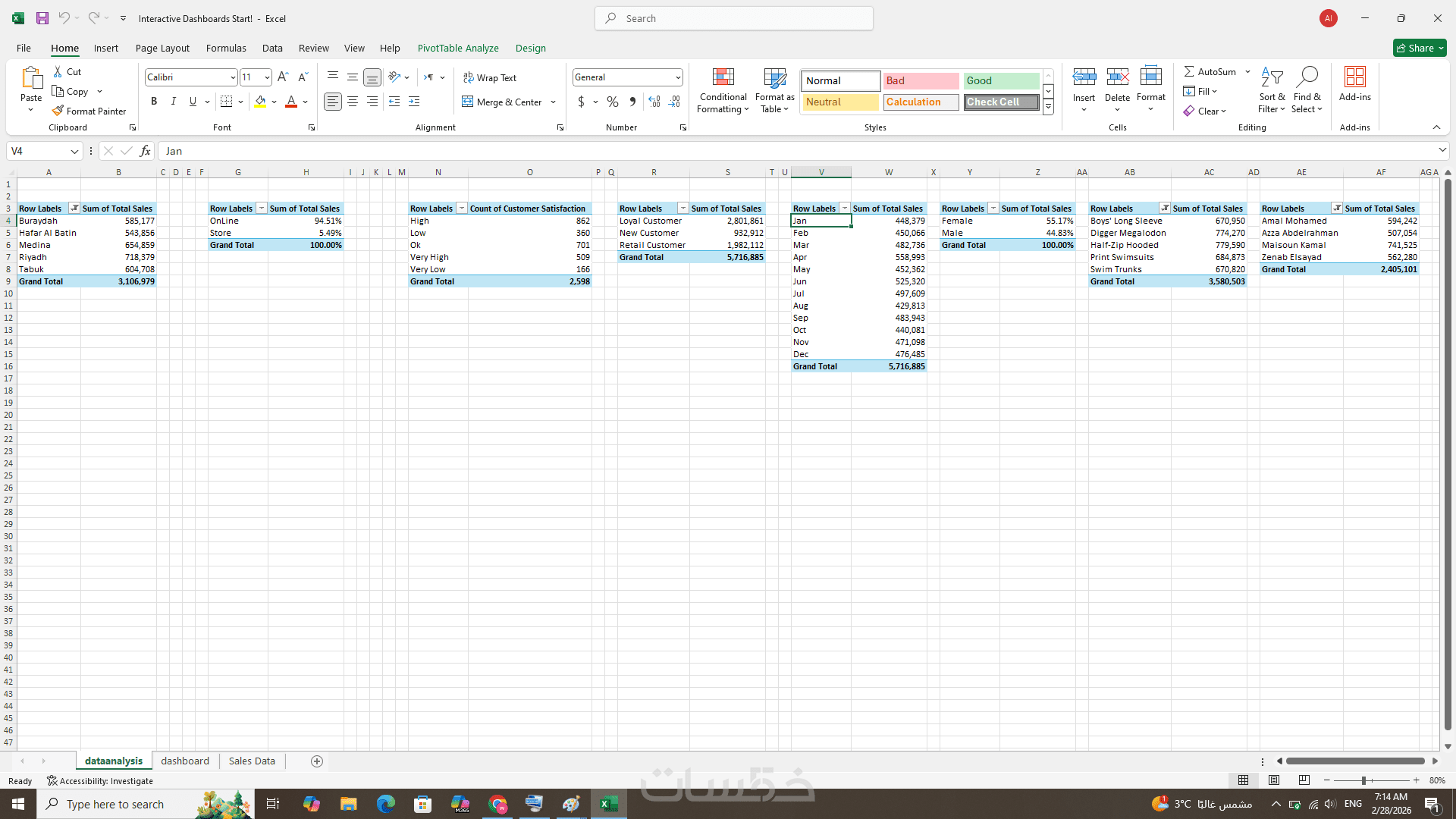The image size is (1456, 819).
Task: Click the Format Painter brush icon
Action: (58, 111)
